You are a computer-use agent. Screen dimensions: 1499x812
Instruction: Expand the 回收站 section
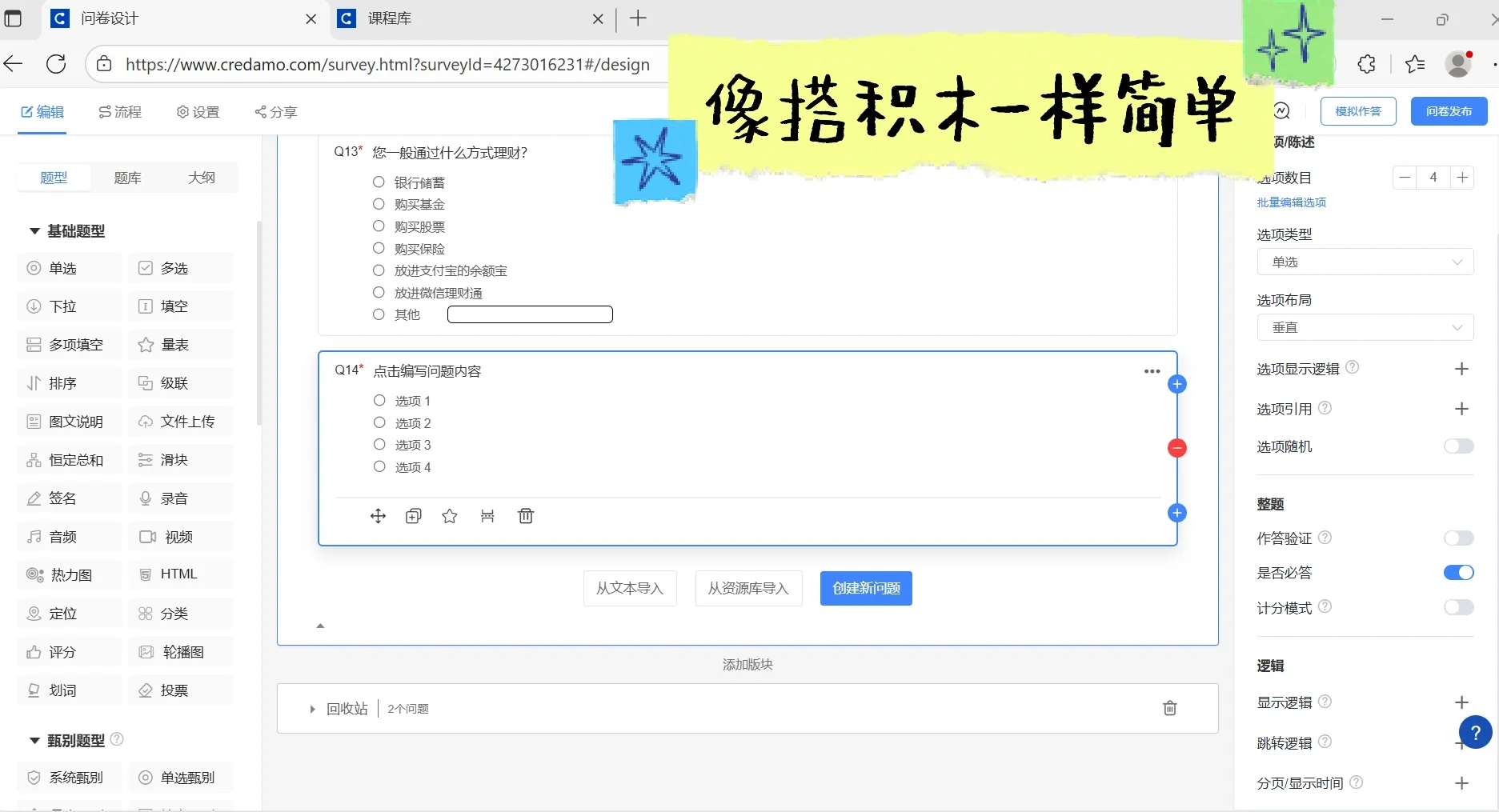point(312,709)
